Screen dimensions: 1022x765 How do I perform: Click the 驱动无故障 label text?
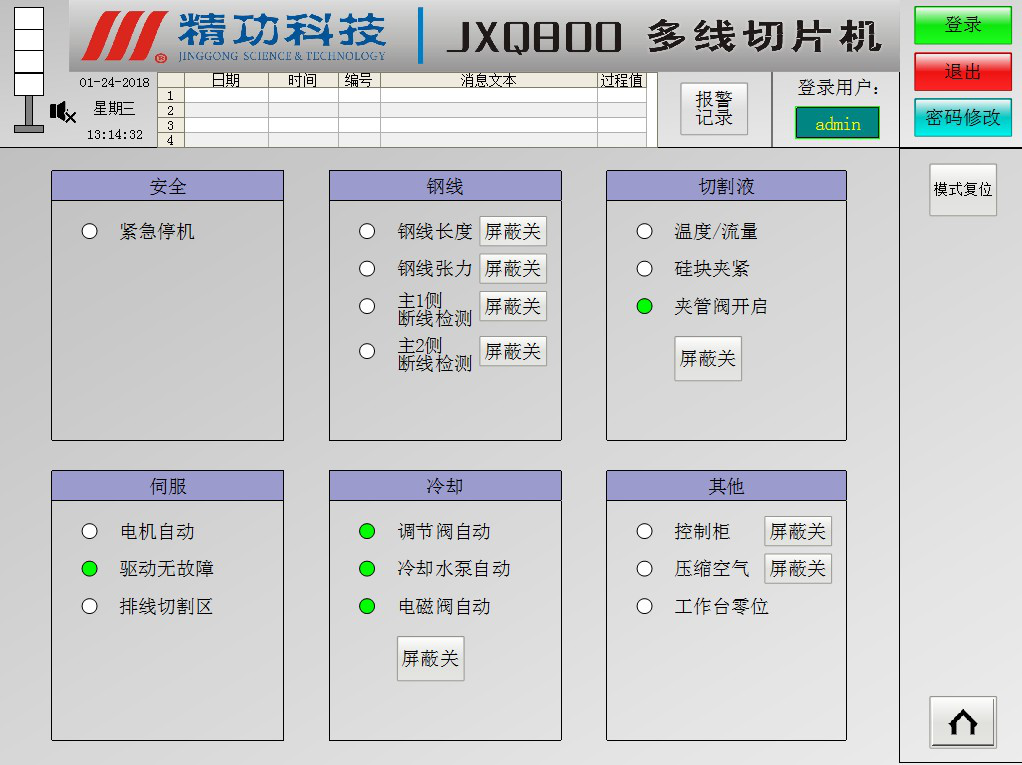[167, 569]
